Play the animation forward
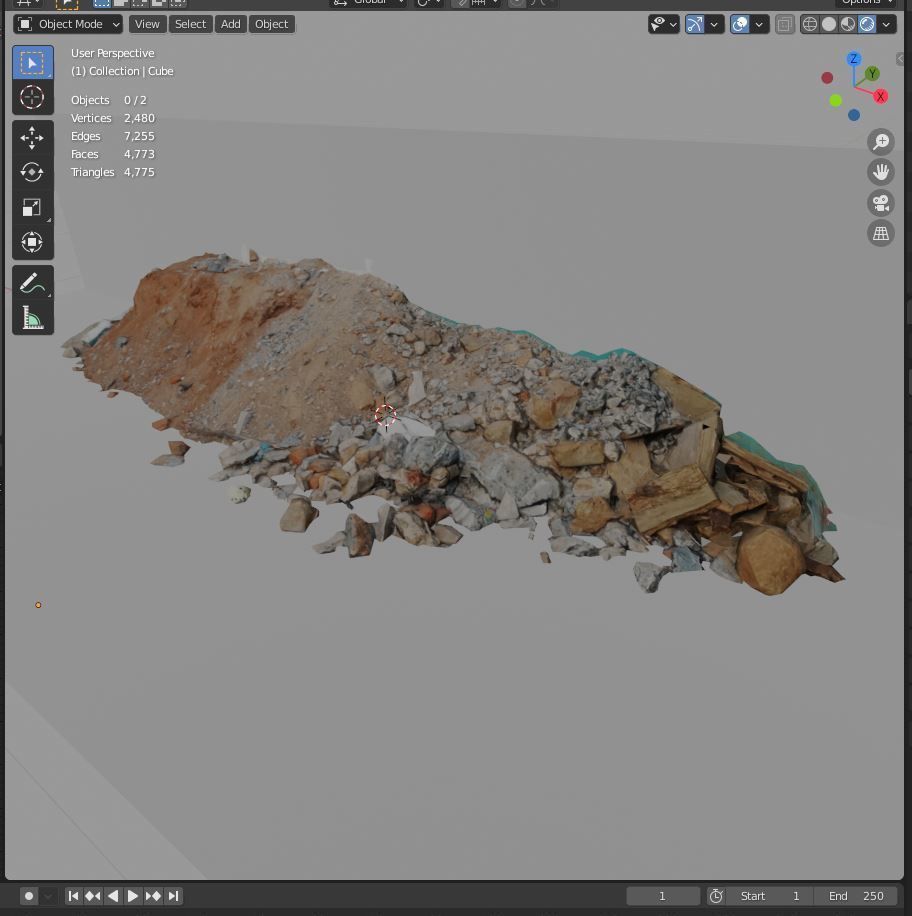The height and width of the screenshot is (916, 912). pos(133,896)
